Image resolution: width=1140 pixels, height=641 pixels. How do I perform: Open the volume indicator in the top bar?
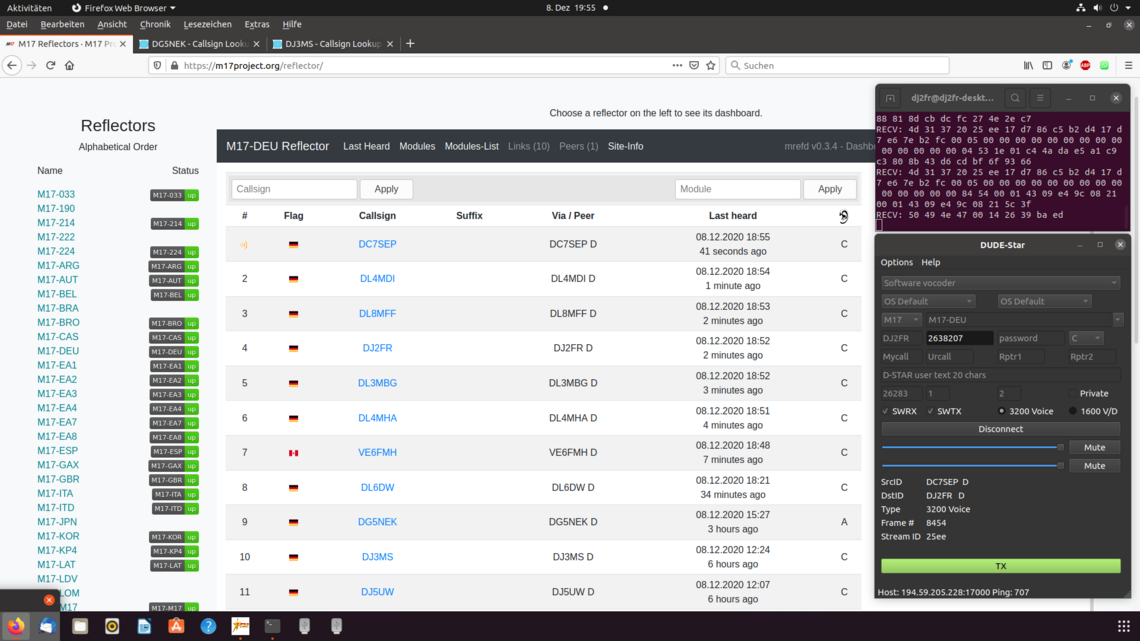(1097, 8)
